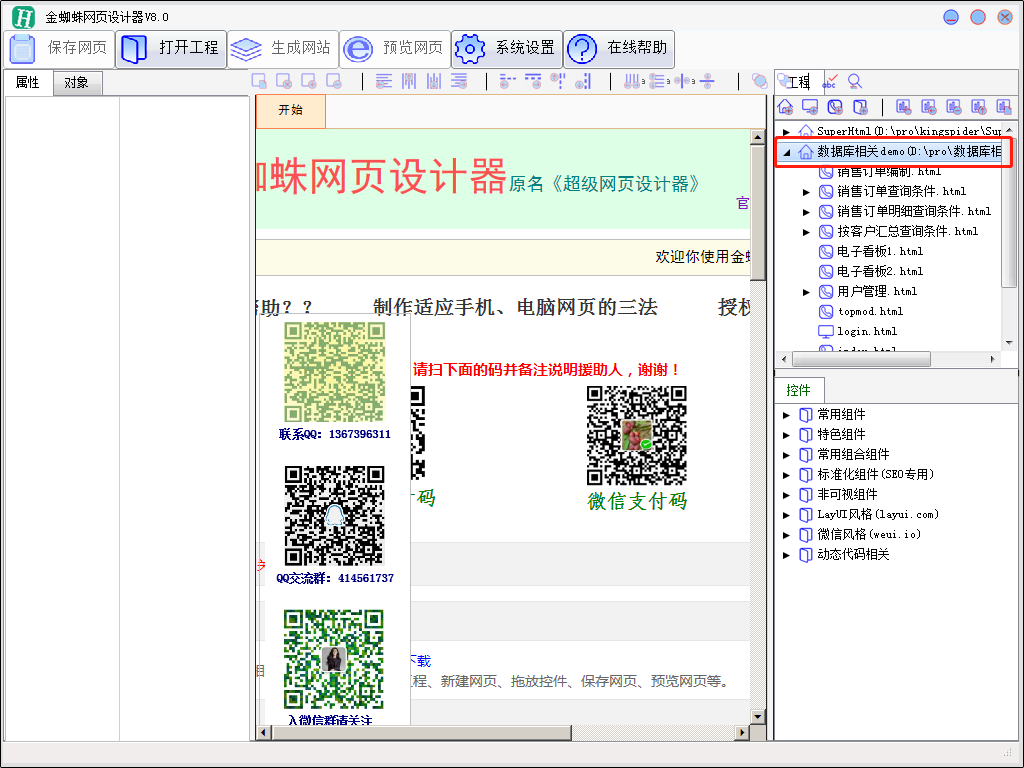This screenshot has width=1024, height=768.
Task: Select 电子看板1.html in the project tree
Action: point(880,251)
